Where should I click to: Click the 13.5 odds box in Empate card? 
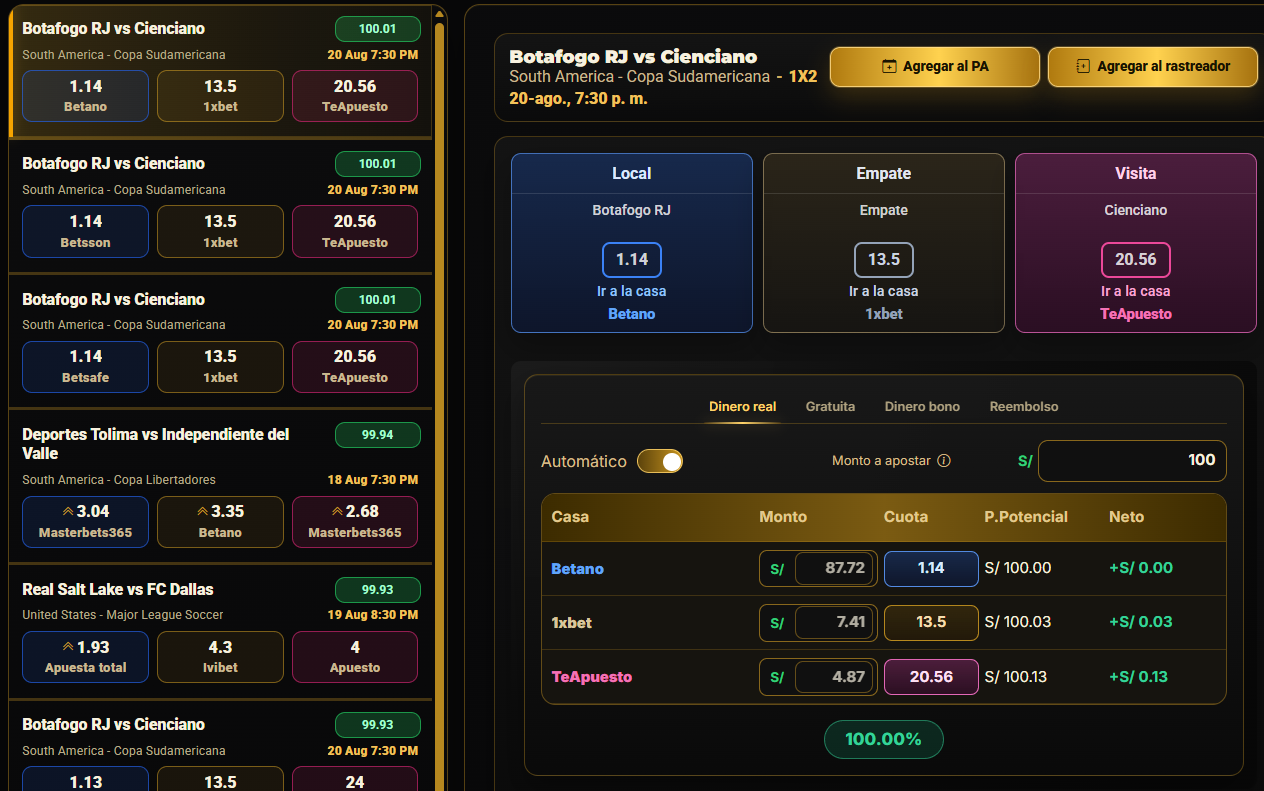(884, 259)
